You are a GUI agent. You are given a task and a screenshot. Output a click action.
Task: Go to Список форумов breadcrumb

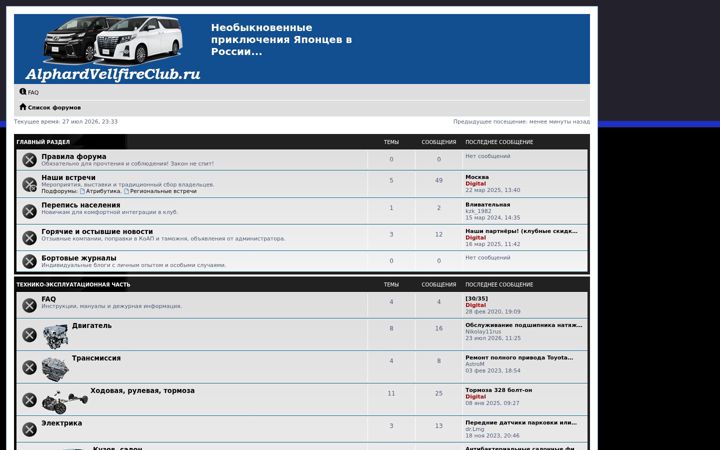pos(54,107)
